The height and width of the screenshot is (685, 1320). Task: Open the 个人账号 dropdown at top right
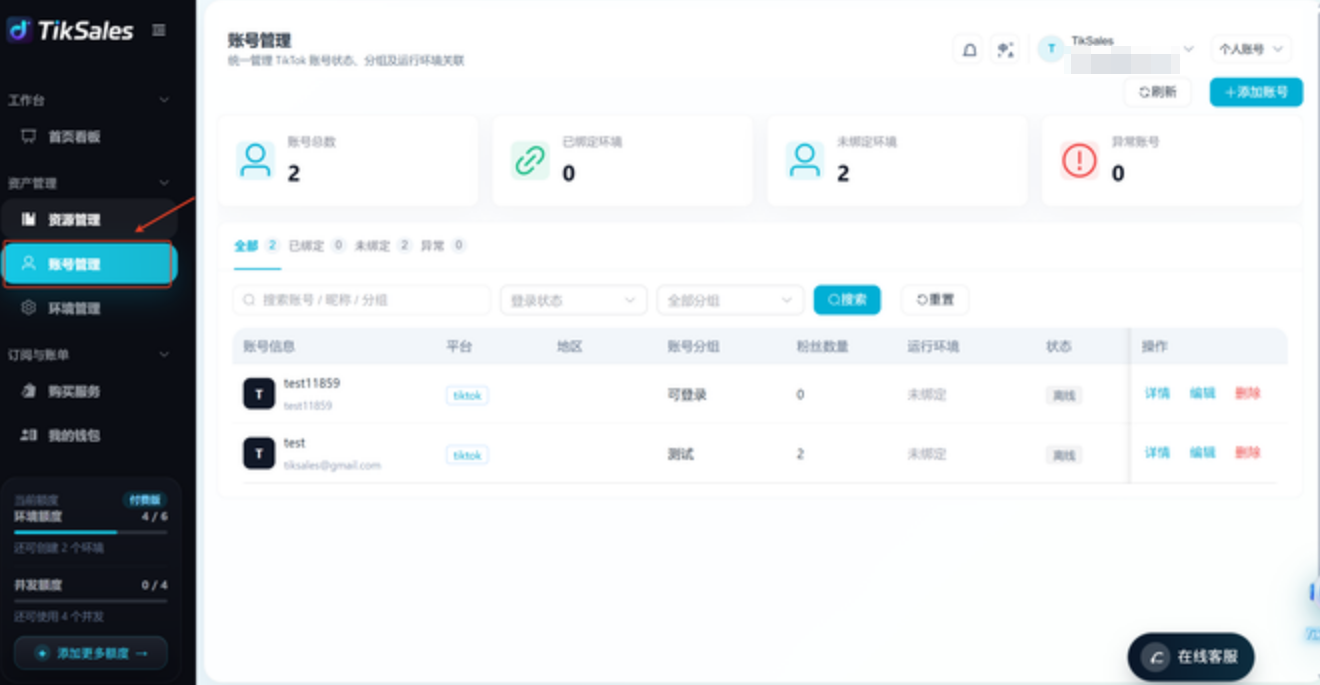click(x=1250, y=49)
